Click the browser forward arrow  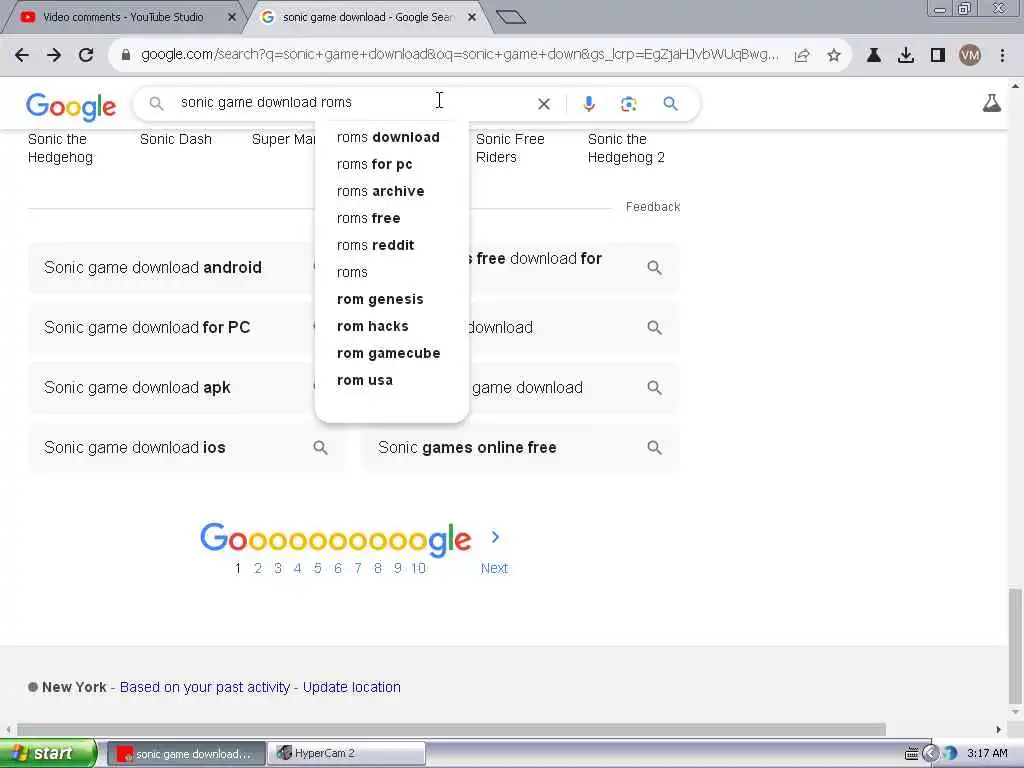tap(54, 56)
